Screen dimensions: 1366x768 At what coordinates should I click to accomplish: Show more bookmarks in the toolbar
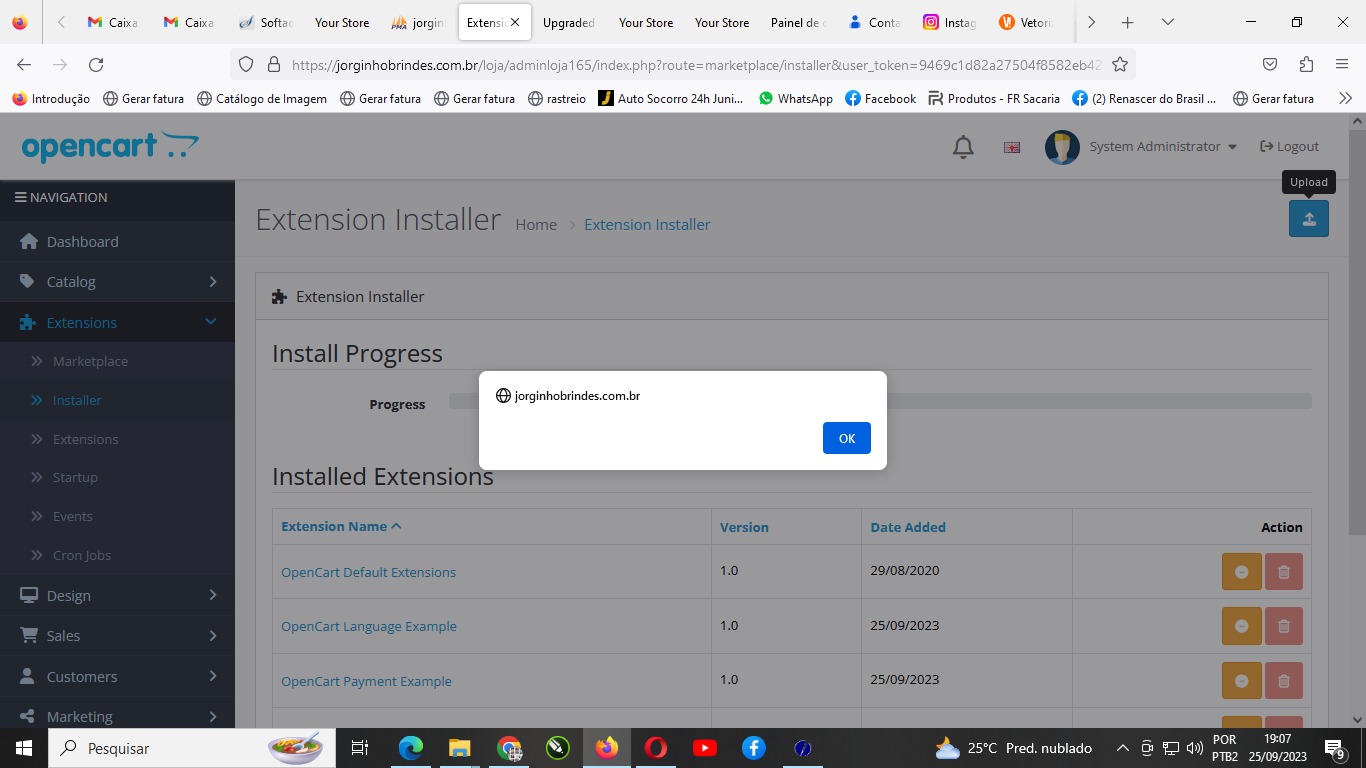point(1345,98)
